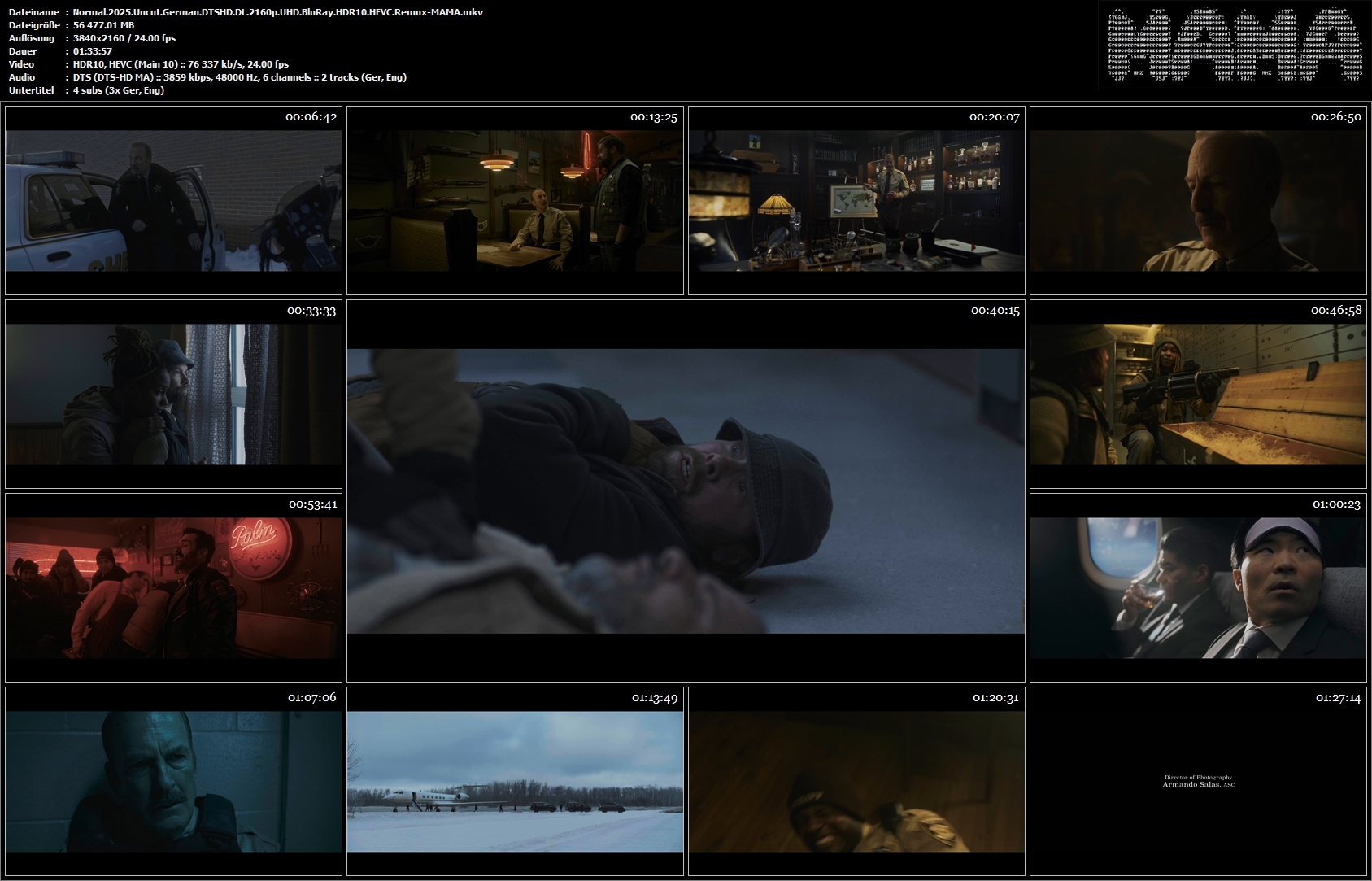Select the large center frame at 00:40:15
1372x881 pixels.
[x=686, y=491]
